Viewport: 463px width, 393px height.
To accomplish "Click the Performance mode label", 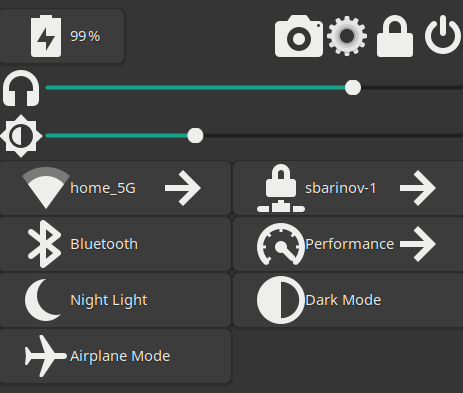I will click(349, 244).
